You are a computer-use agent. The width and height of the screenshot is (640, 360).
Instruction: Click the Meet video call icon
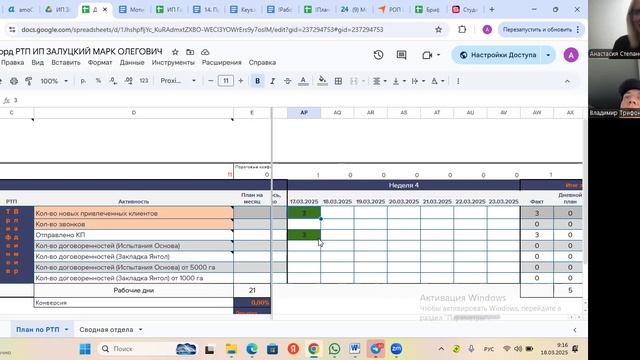(x=427, y=55)
